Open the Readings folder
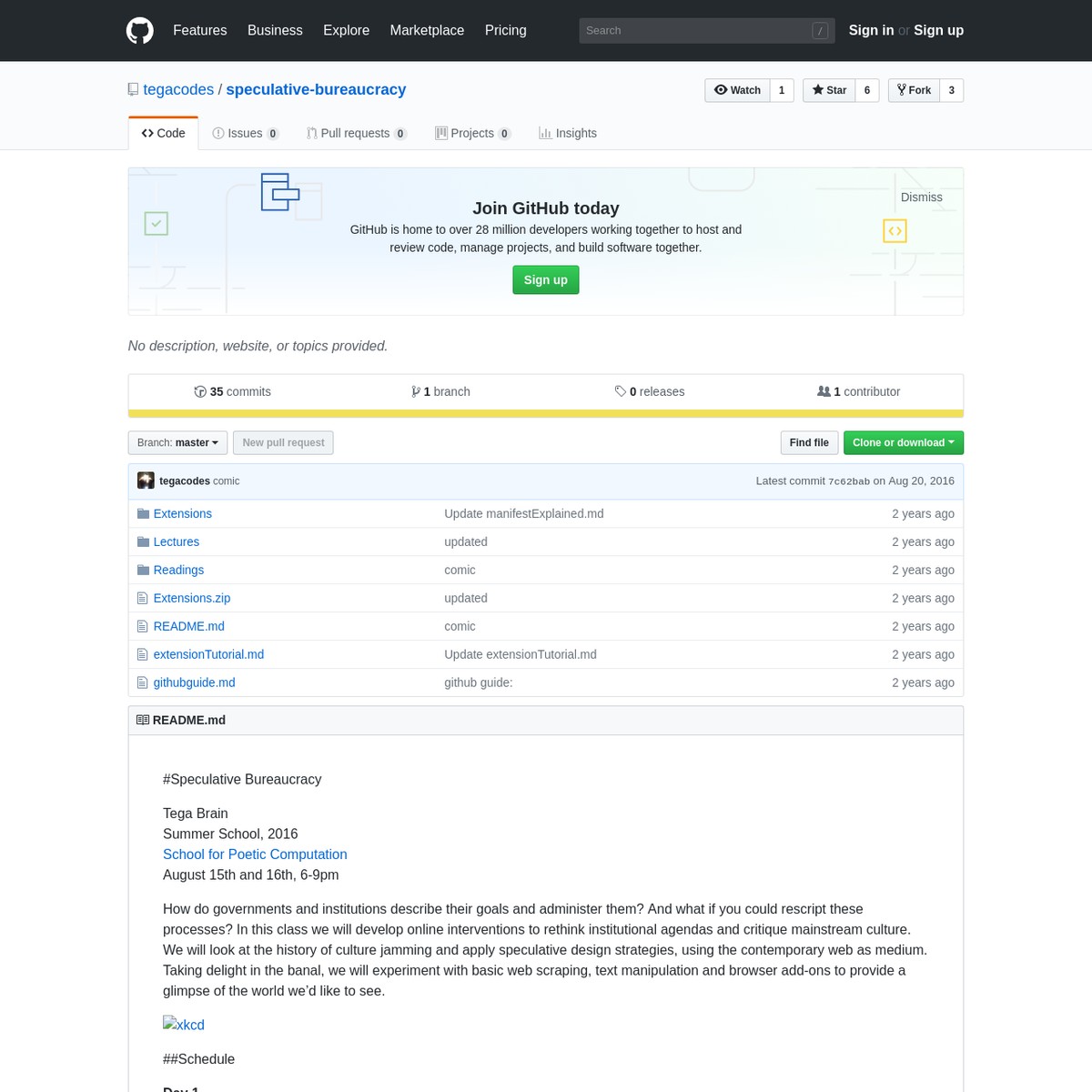This screenshot has height=1092, width=1092. [178, 570]
